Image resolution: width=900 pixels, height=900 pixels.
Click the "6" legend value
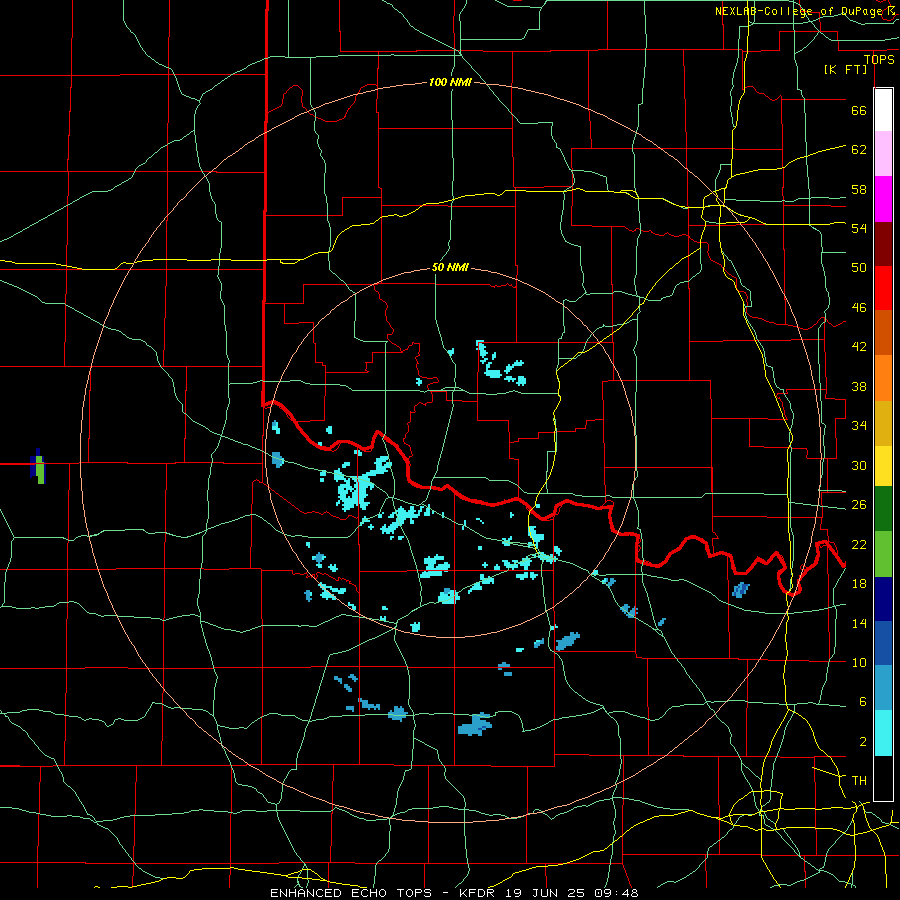[x=863, y=701]
